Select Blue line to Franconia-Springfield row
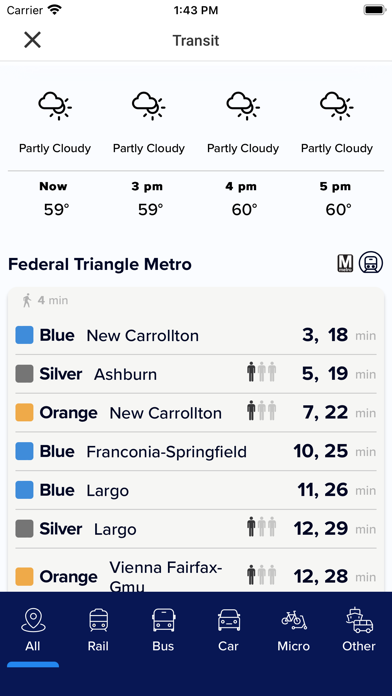The width and height of the screenshot is (392, 696). pyautogui.click(x=196, y=451)
